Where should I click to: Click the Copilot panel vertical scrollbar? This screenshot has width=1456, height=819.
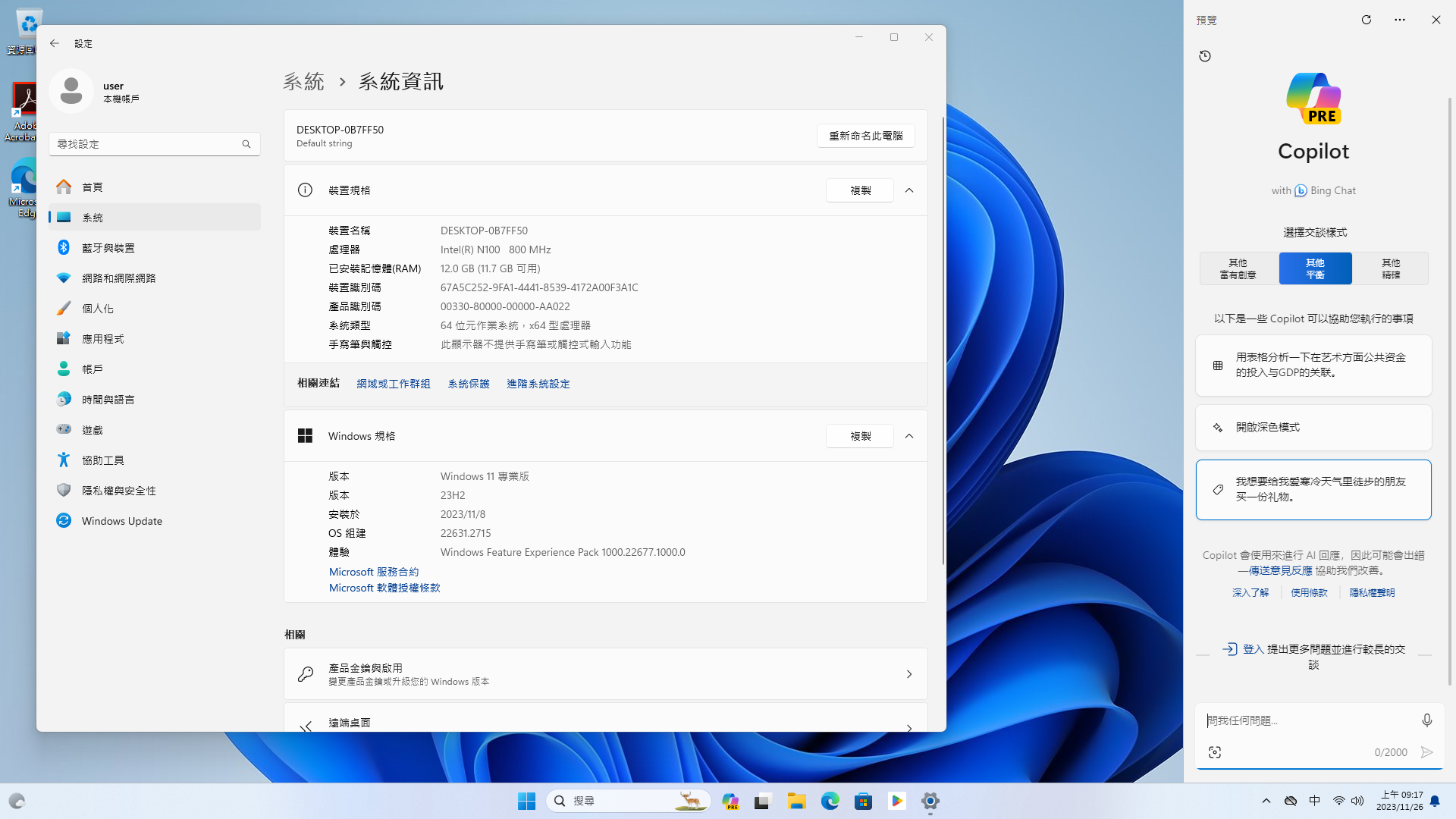click(x=1450, y=391)
